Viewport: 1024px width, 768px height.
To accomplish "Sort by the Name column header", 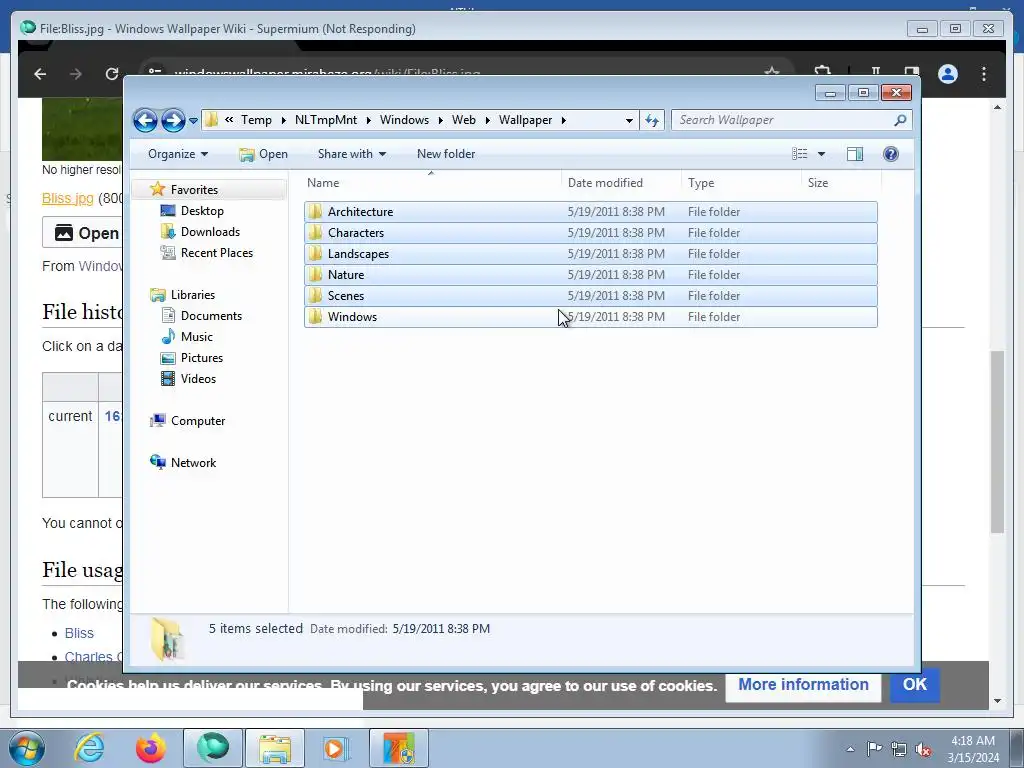I will coord(431,183).
